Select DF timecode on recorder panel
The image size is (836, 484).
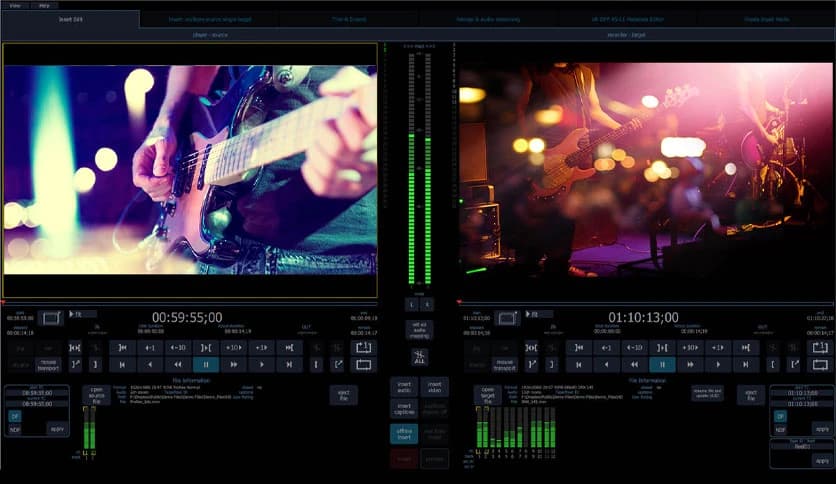tap(780, 416)
